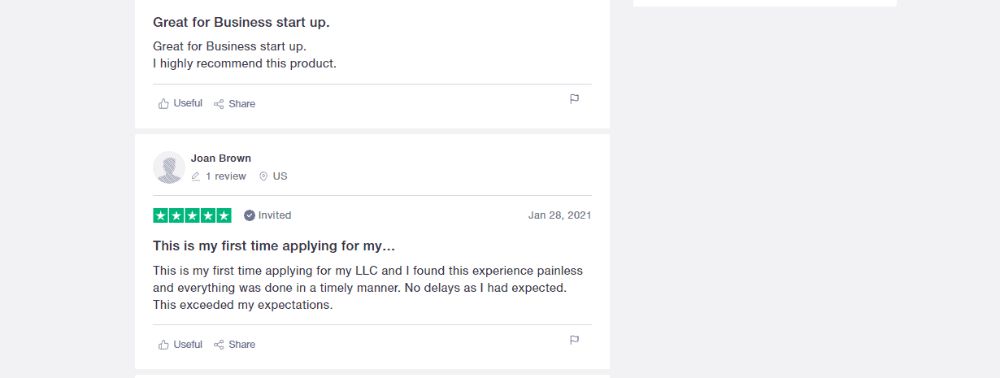Open review titled "This is my first time applying for my…"
The image size is (1000, 378).
274,246
